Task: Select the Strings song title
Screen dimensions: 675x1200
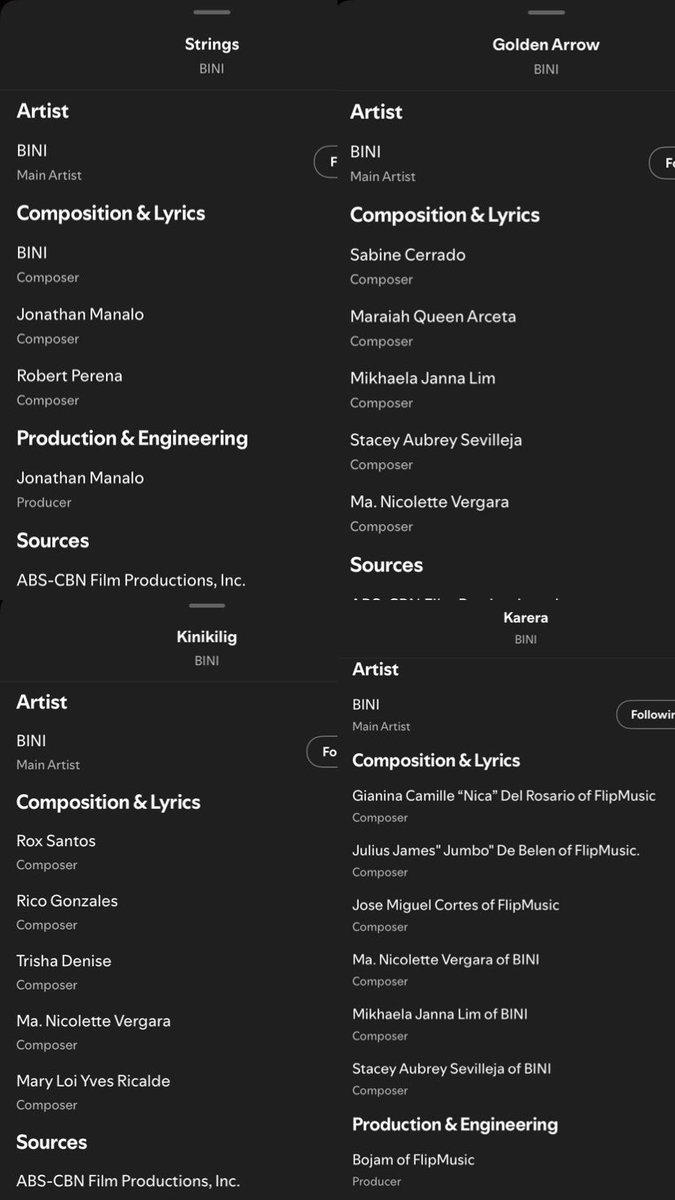Action: [212, 44]
